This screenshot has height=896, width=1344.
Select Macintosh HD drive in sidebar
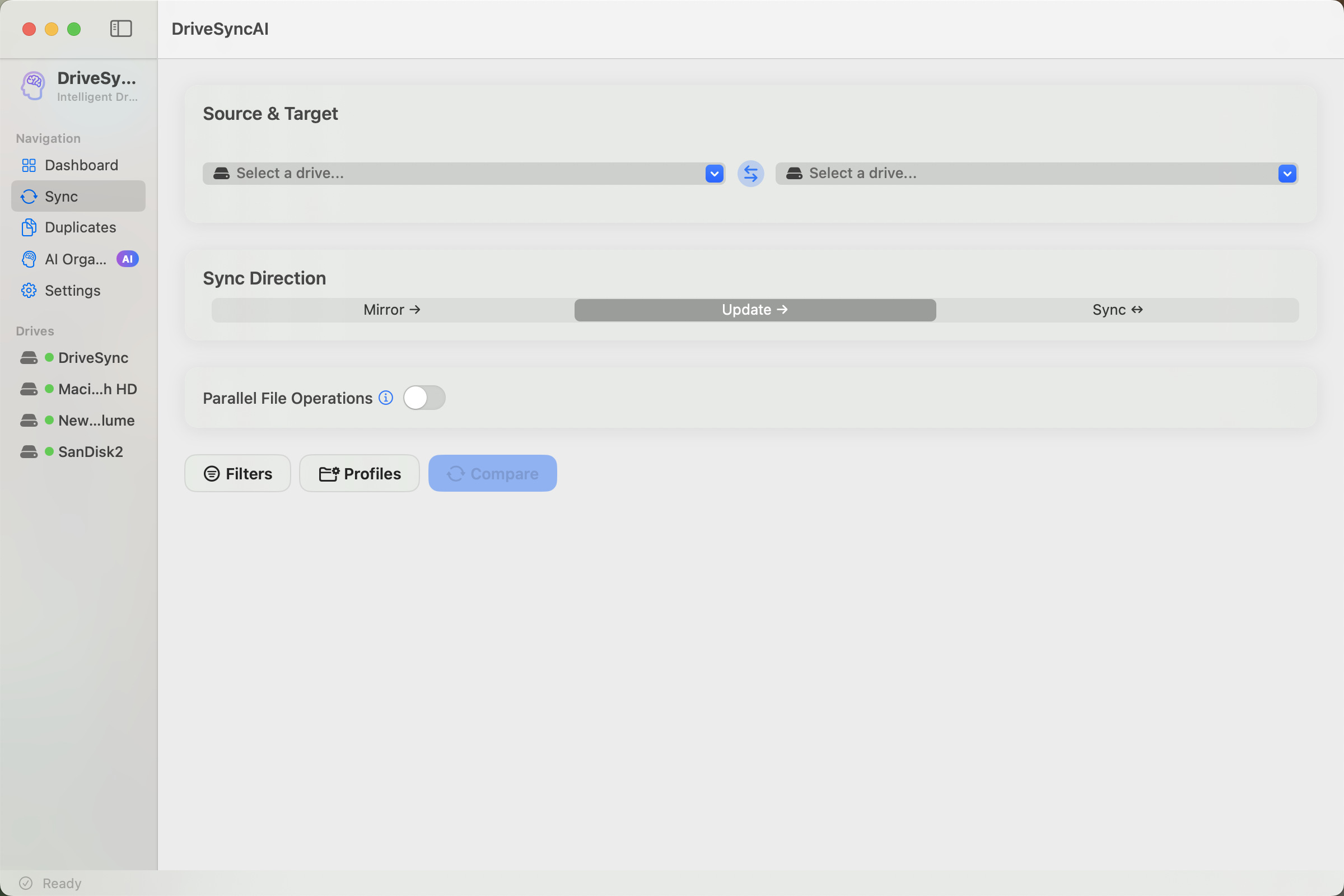(x=97, y=389)
